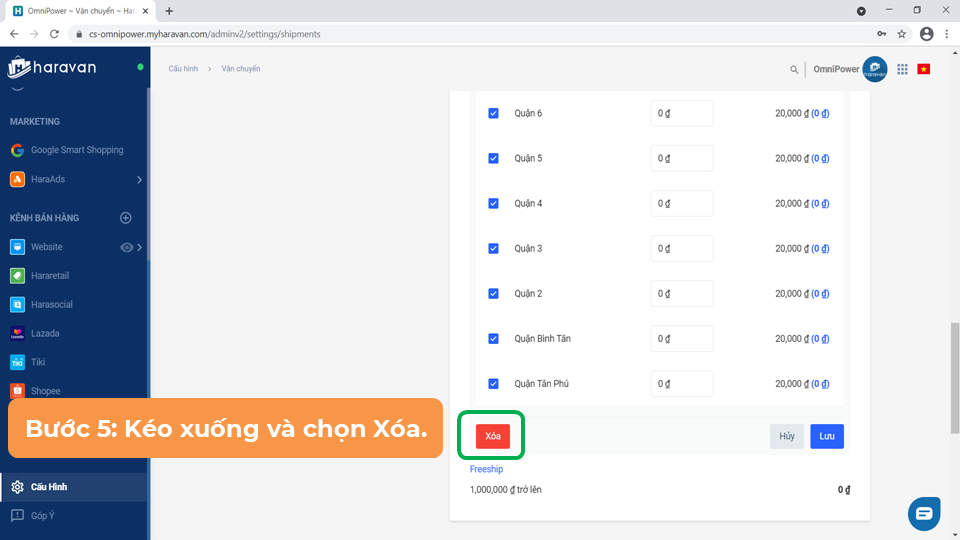Expand Website submenu chevron
The height and width of the screenshot is (540, 960).
tap(140, 247)
